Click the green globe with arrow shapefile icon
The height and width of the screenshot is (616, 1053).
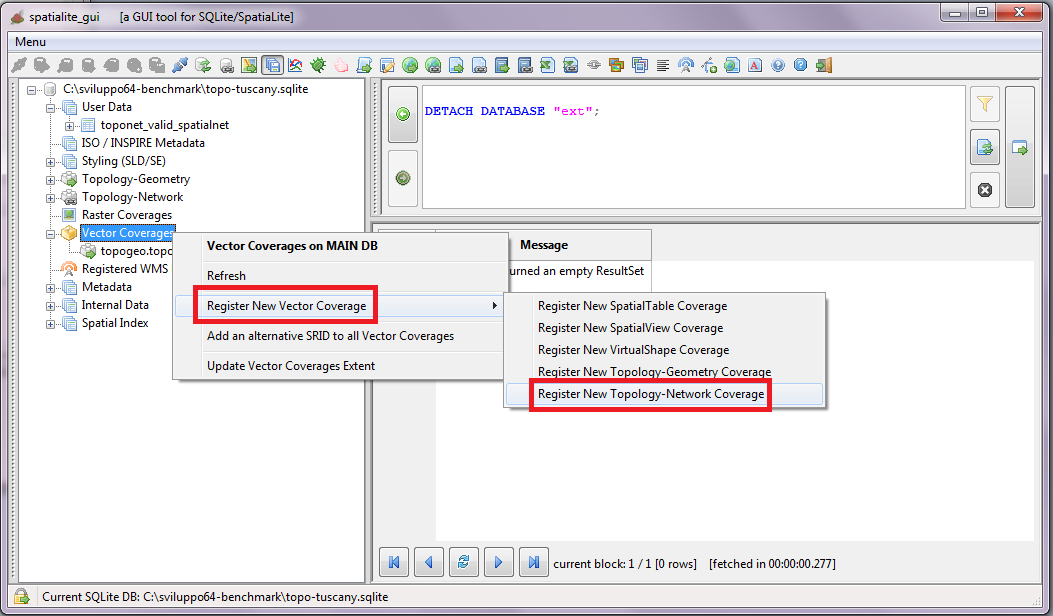pyautogui.click(x=410, y=65)
